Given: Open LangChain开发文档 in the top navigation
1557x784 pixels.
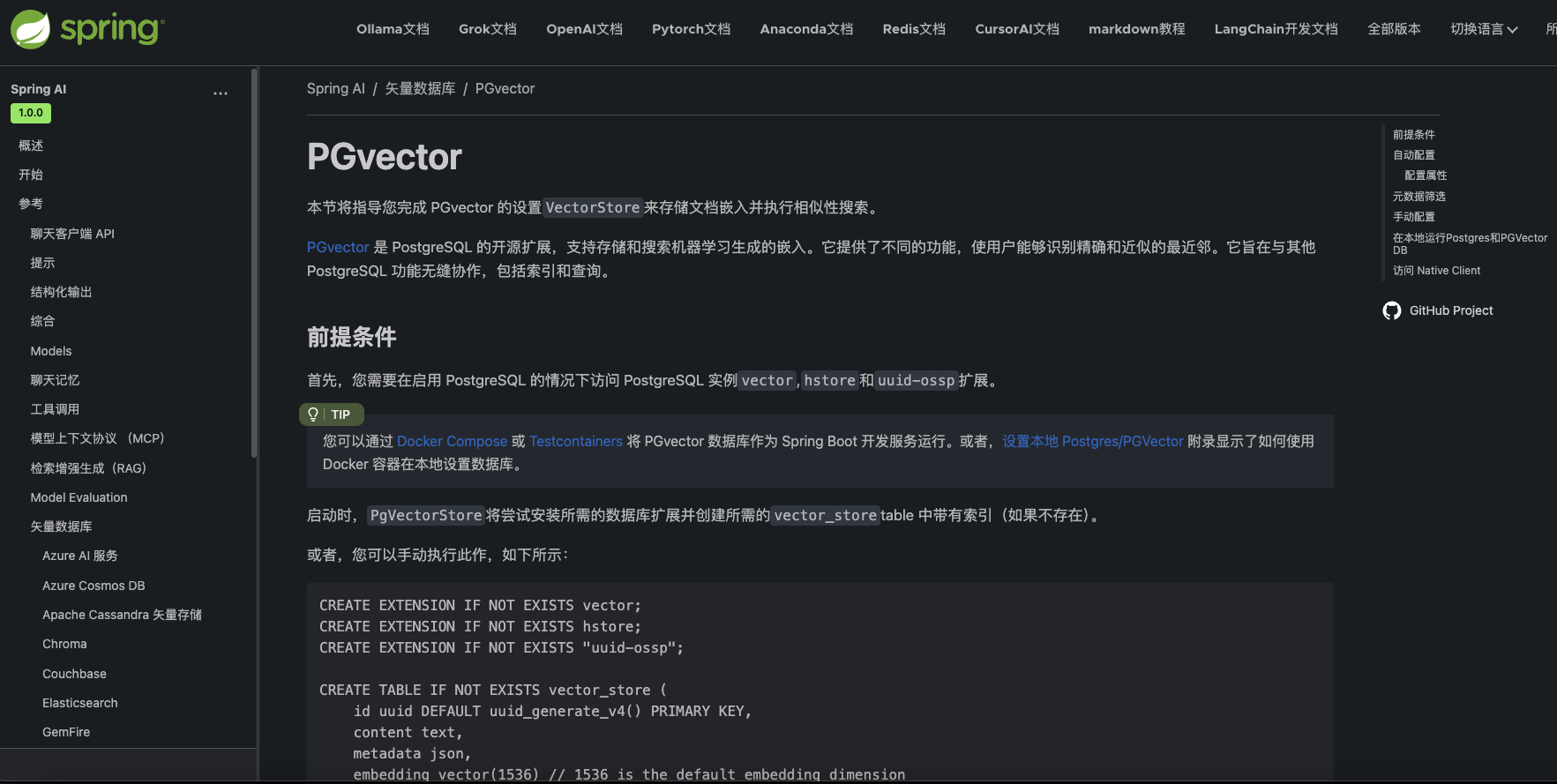Looking at the screenshot, I should (x=1276, y=29).
